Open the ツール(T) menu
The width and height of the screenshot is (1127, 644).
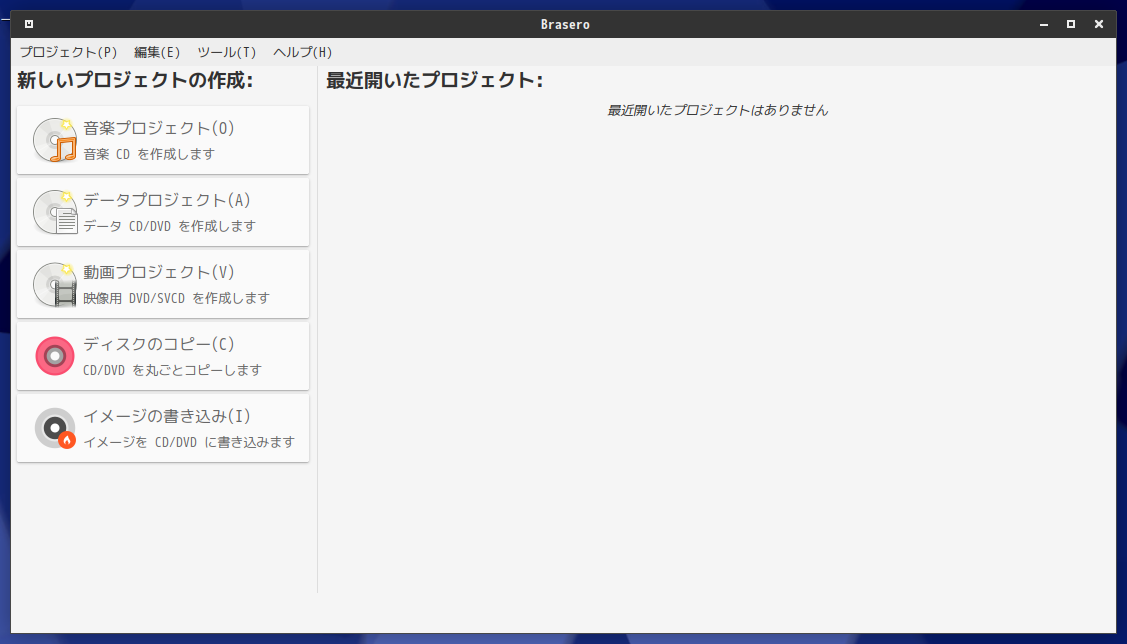(226, 52)
